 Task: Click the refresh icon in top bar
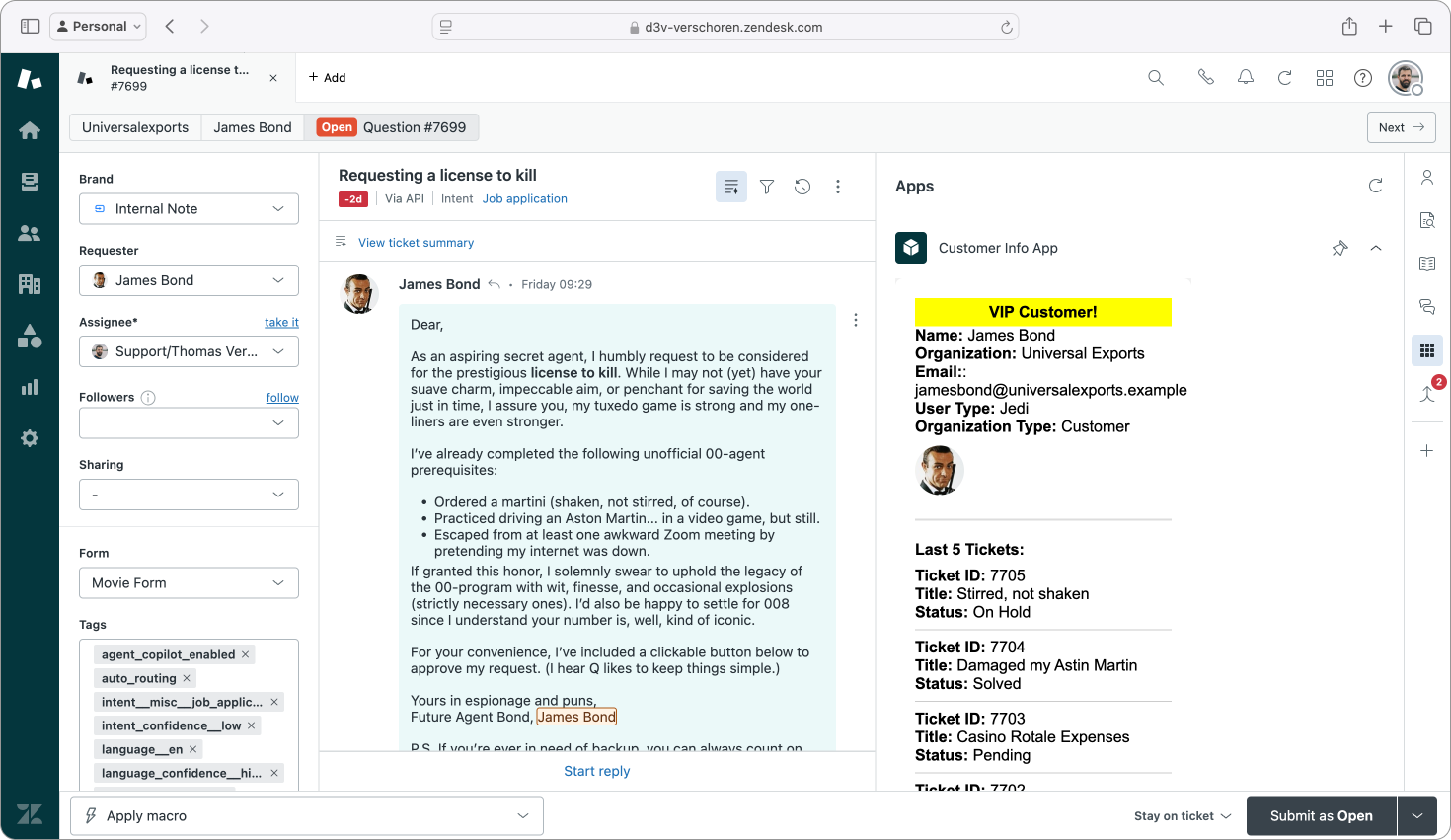1285,78
